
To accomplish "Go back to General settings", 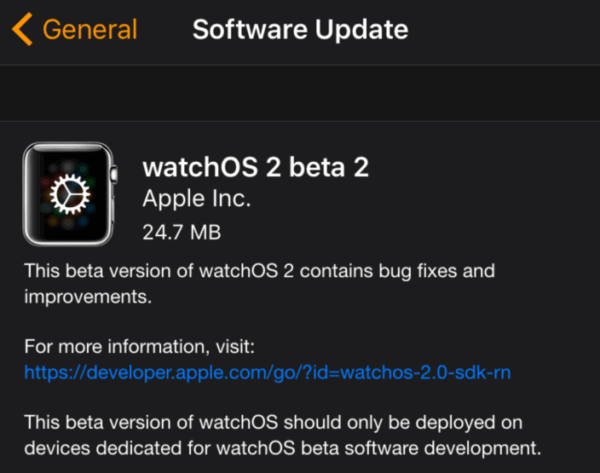I will [x=75, y=29].
